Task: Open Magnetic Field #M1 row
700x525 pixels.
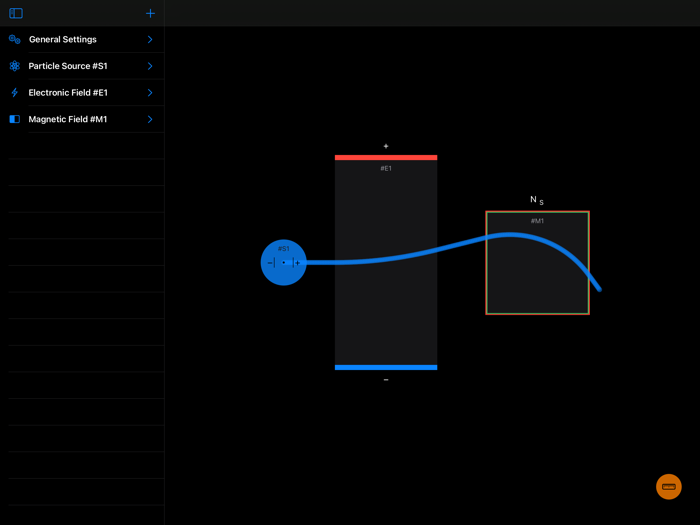Action: coord(82,119)
